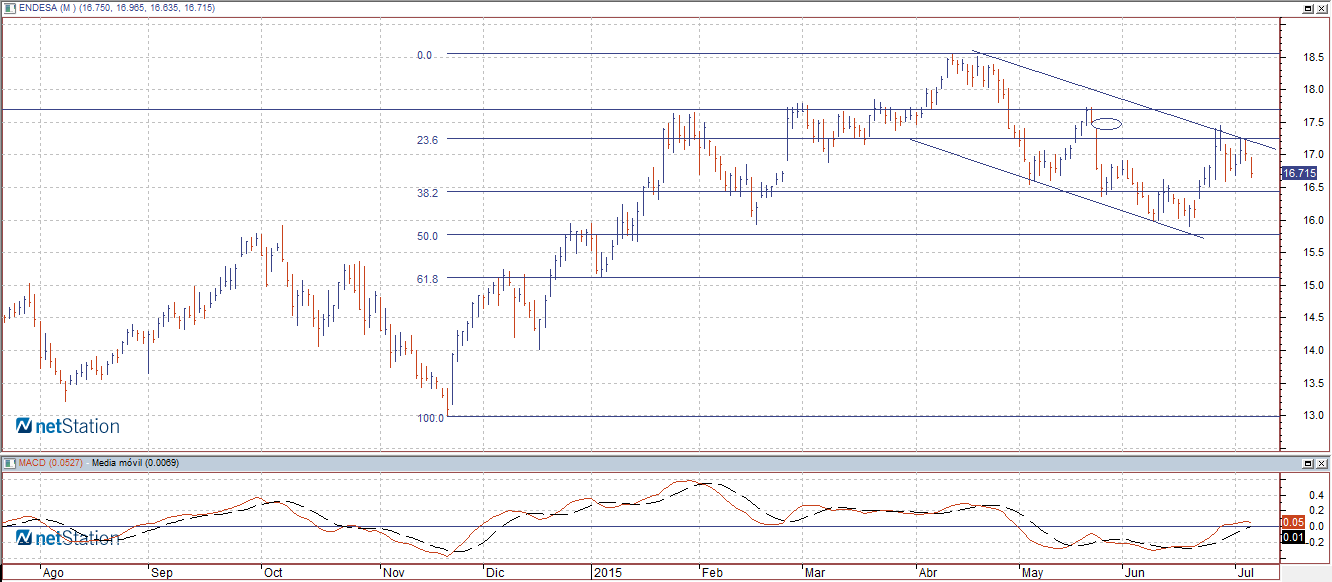The width and height of the screenshot is (1332, 582).
Task: Select the ellipse annotation near 17.5
Action: (1106, 124)
